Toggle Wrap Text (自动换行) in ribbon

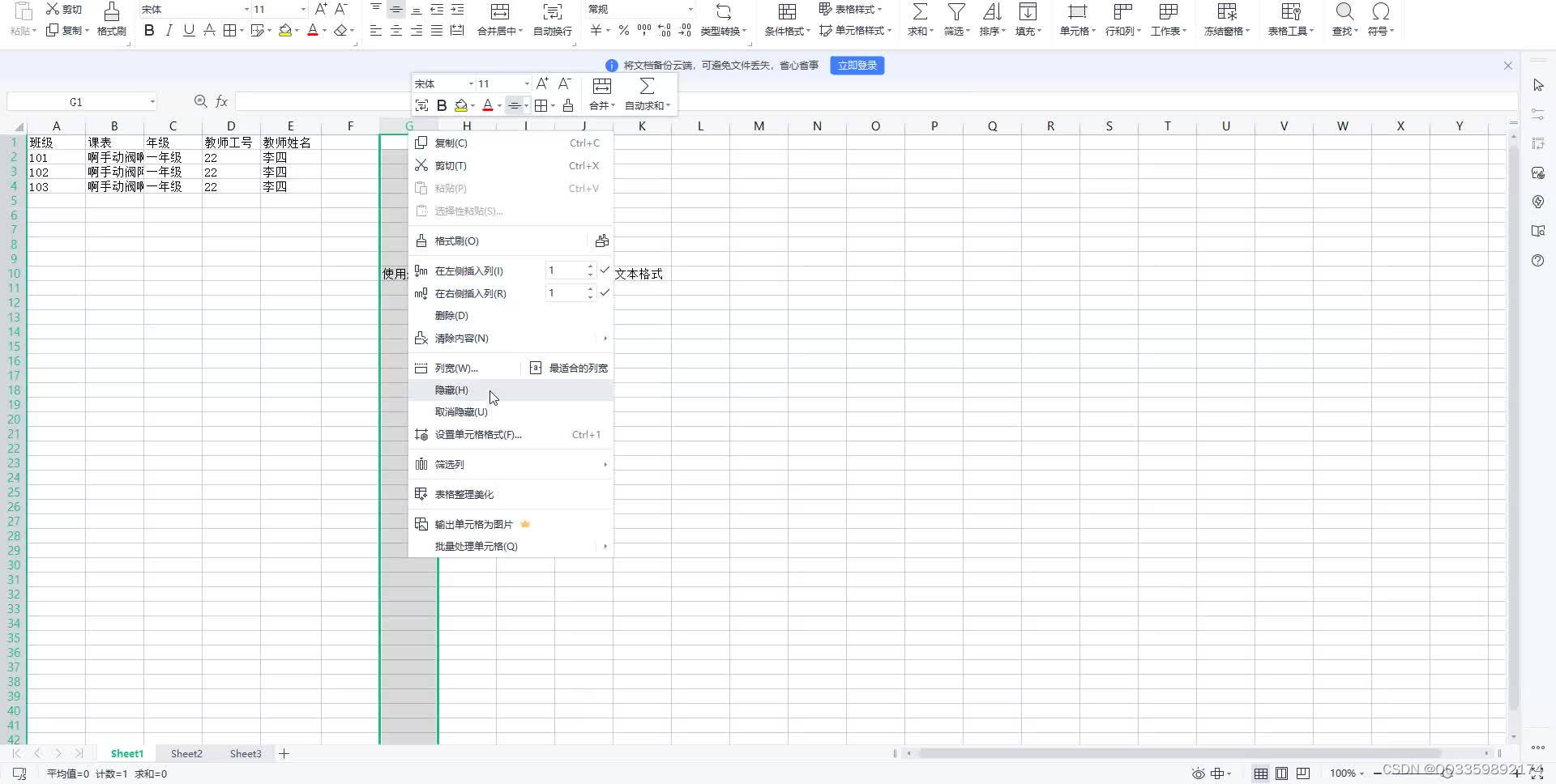553,12
